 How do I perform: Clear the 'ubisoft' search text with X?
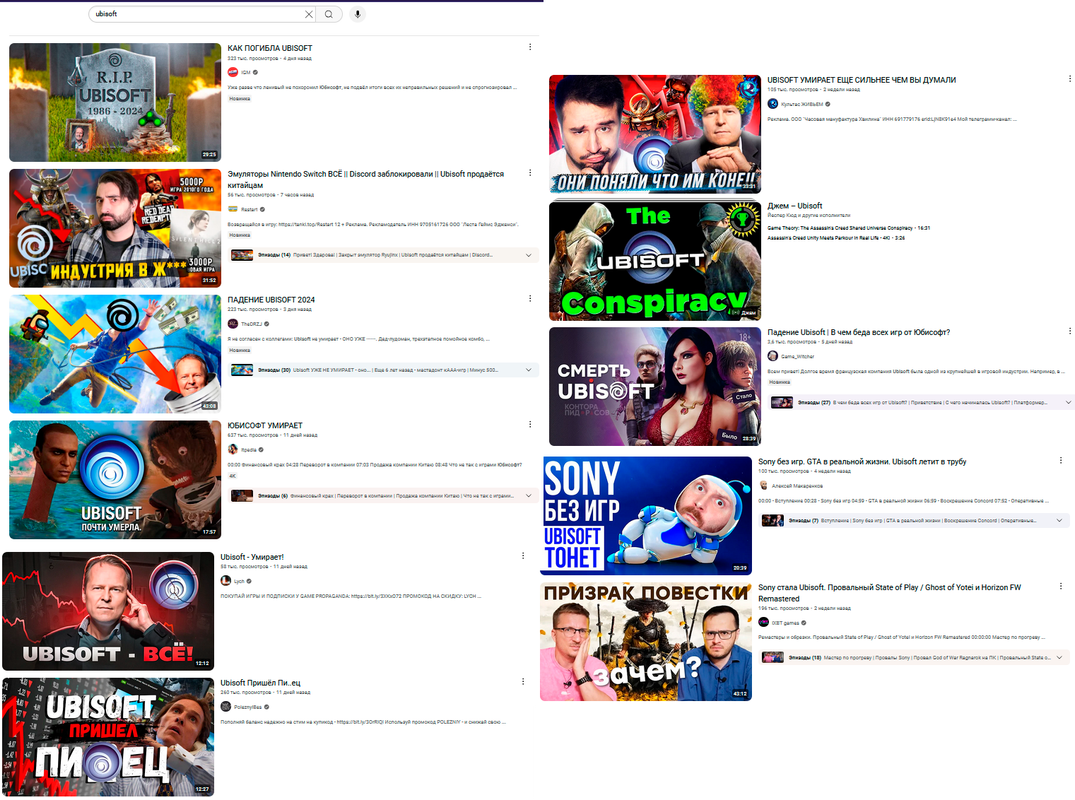pos(309,14)
